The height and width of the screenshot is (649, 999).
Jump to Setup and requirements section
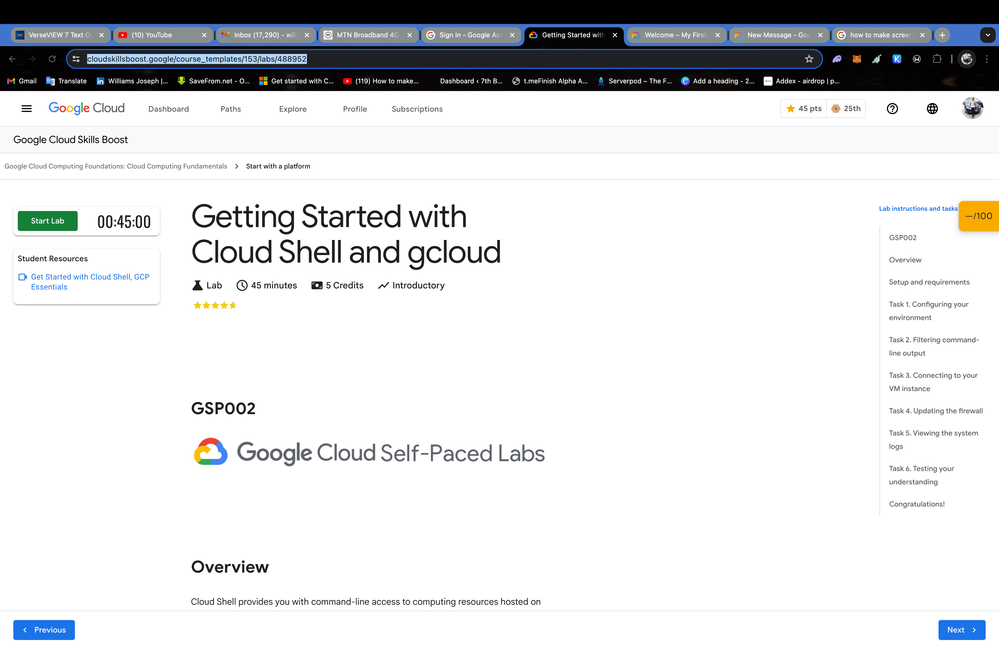929,282
